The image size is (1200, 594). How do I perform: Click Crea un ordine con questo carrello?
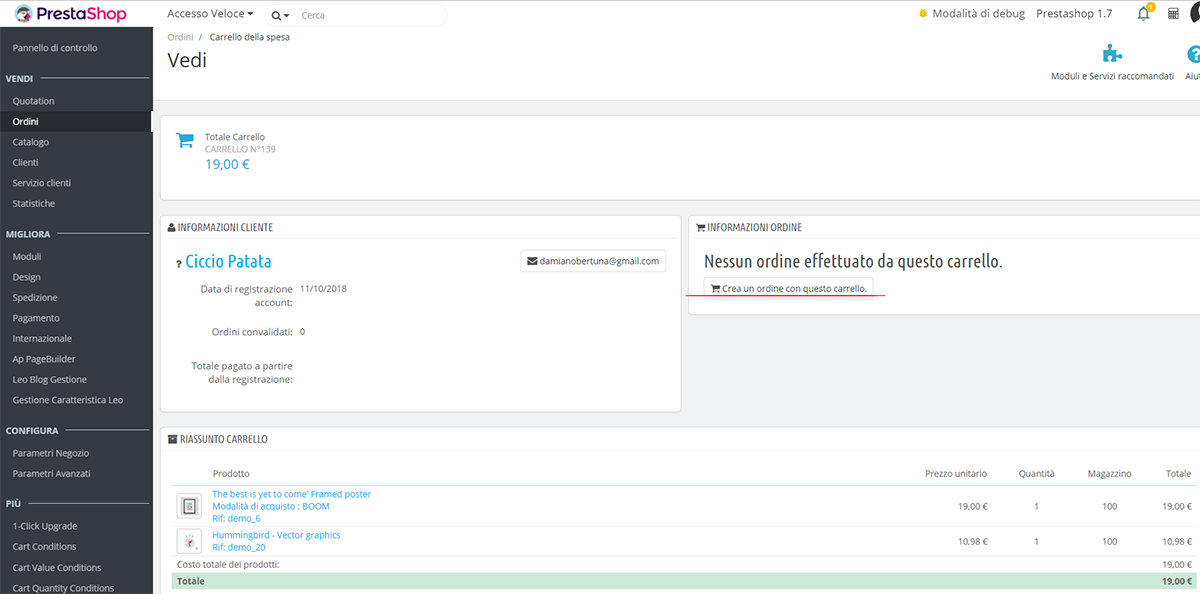tap(788, 288)
